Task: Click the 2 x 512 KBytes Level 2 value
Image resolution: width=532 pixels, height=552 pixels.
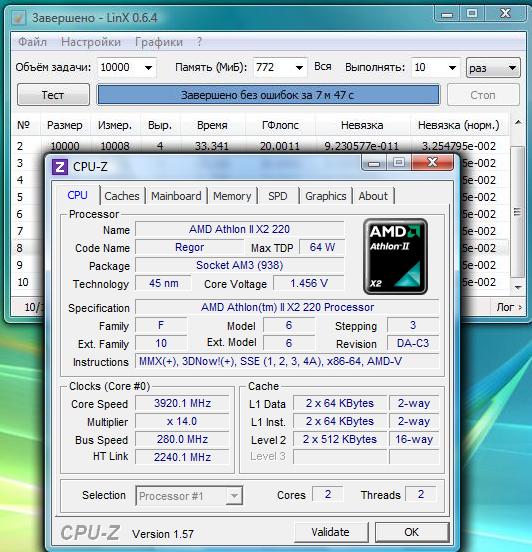Action: pyautogui.click(x=340, y=439)
